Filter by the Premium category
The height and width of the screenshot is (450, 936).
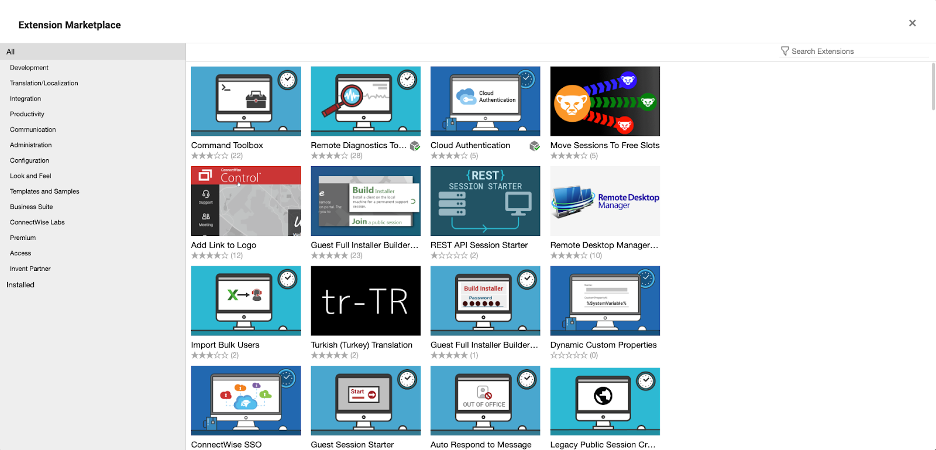point(23,238)
